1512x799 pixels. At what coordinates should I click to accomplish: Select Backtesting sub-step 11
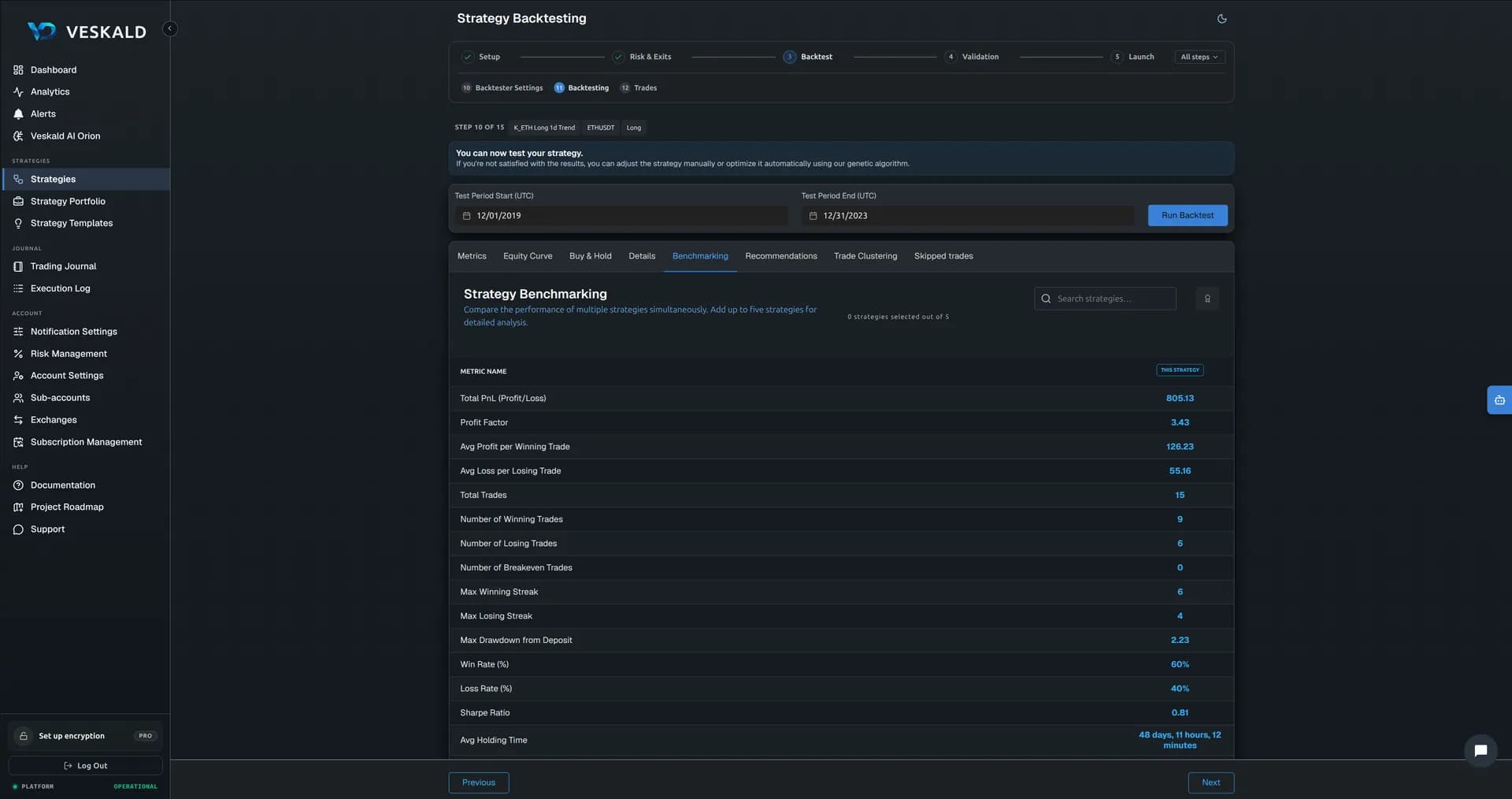(x=581, y=88)
